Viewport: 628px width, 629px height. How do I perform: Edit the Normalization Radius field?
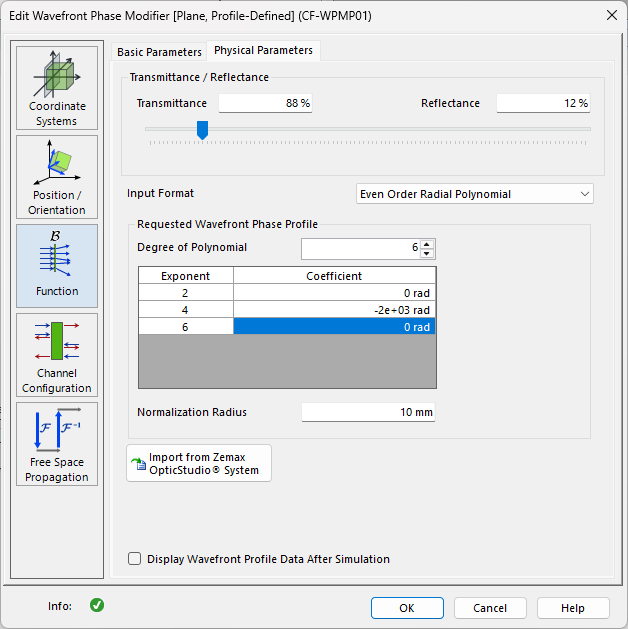click(368, 412)
